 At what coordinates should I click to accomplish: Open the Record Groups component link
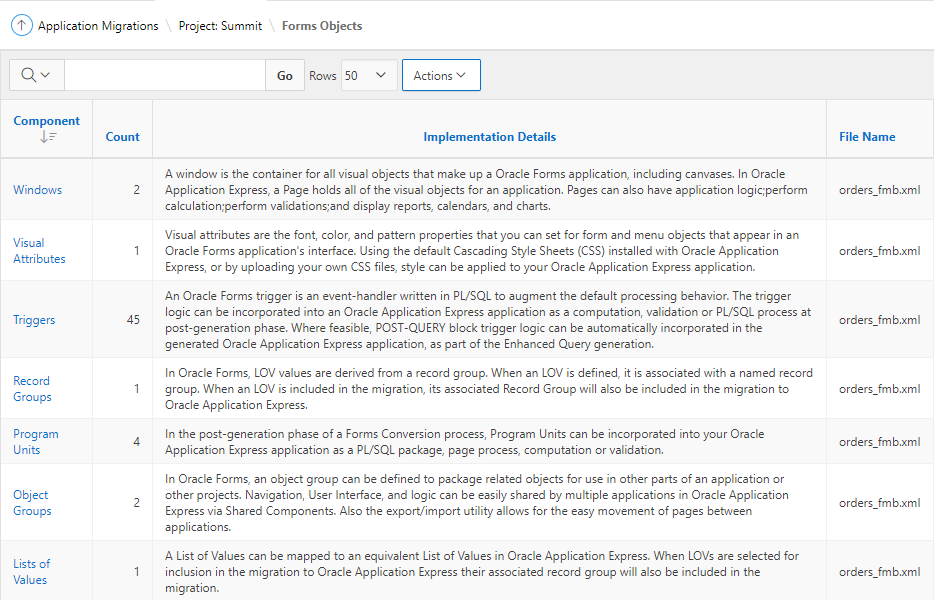tap(32, 388)
